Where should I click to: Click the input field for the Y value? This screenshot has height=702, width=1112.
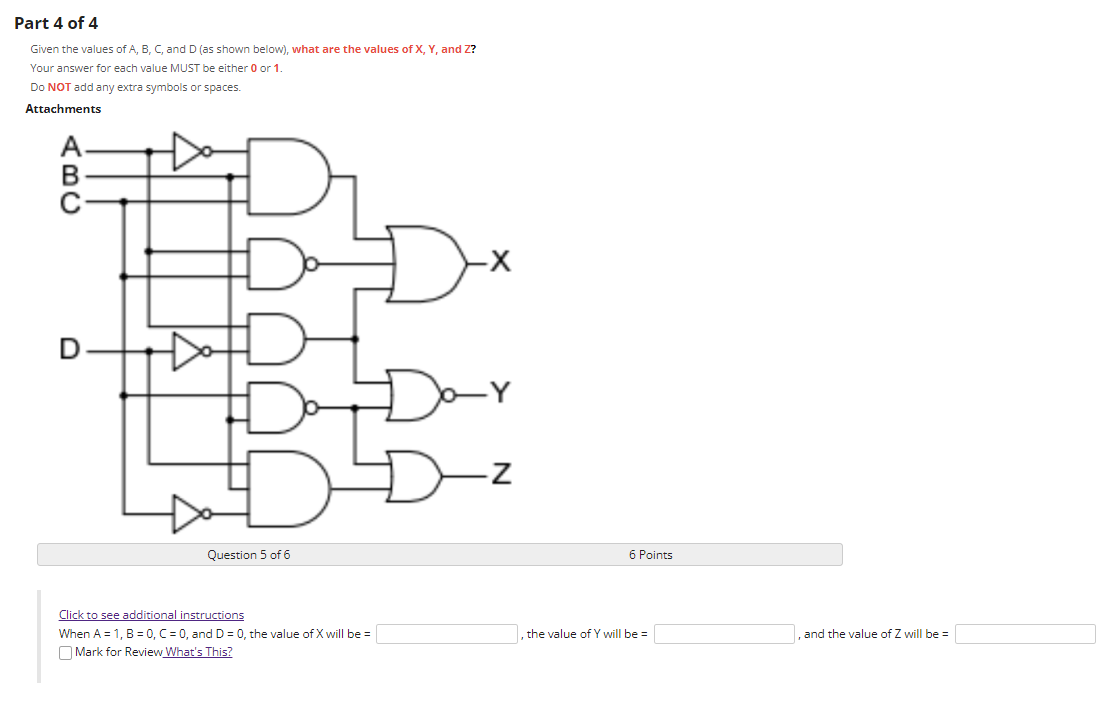(x=722, y=633)
